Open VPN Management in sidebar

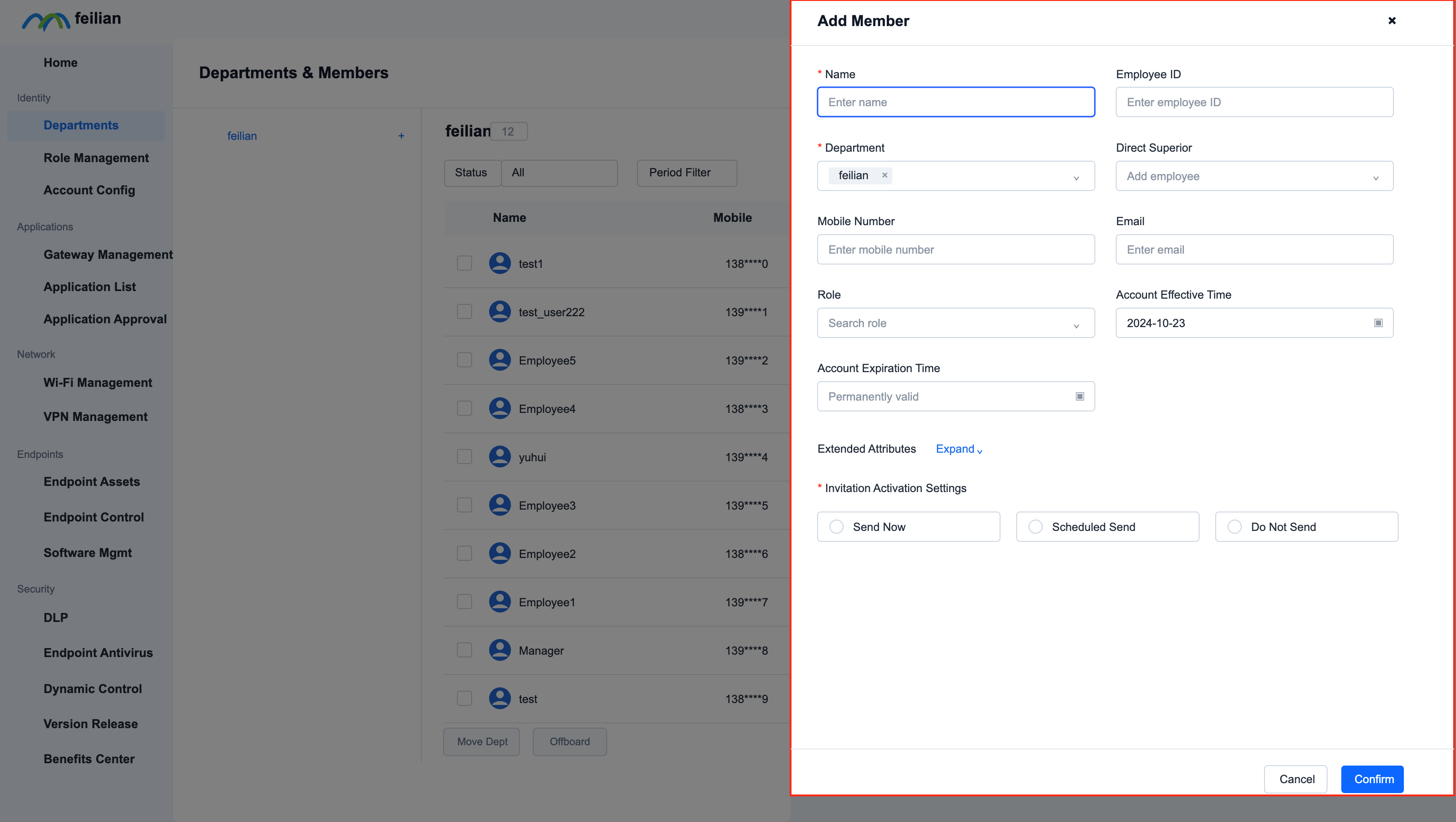pos(96,417)
